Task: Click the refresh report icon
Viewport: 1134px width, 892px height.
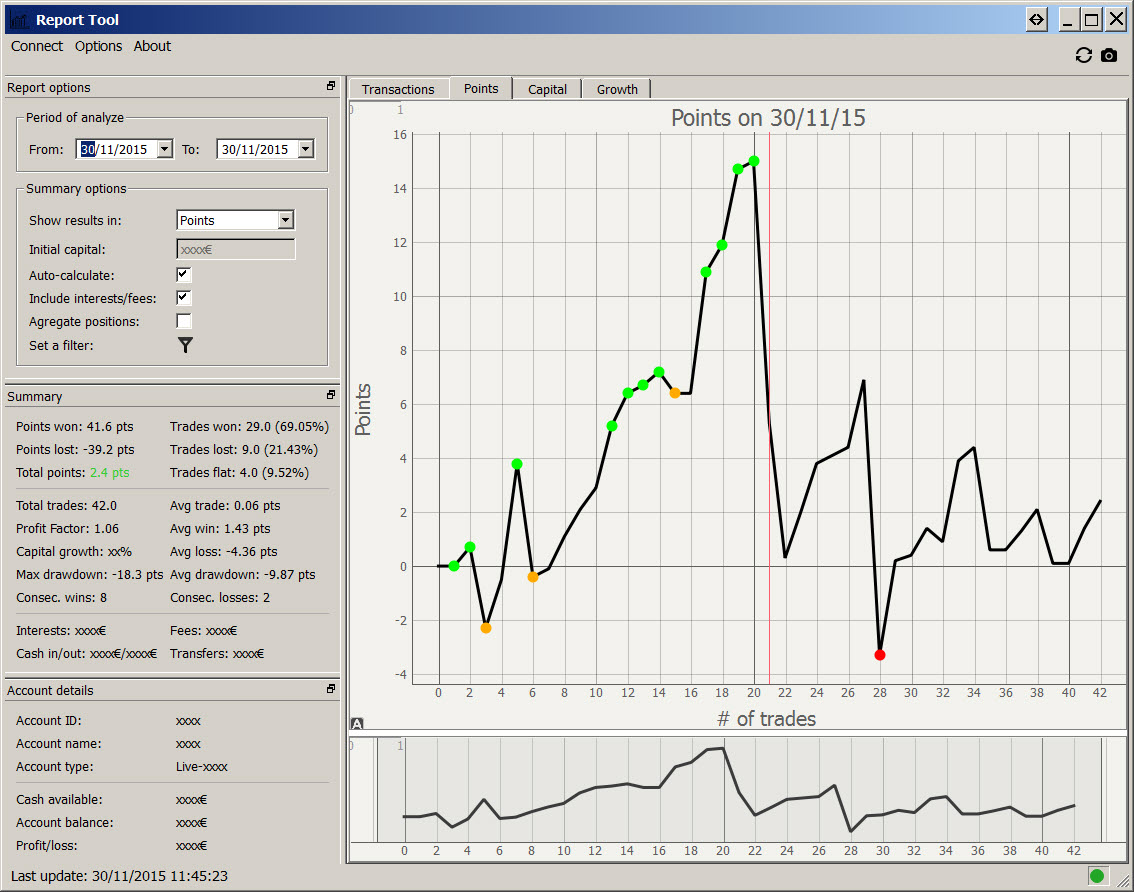Action: (1084, 56)
